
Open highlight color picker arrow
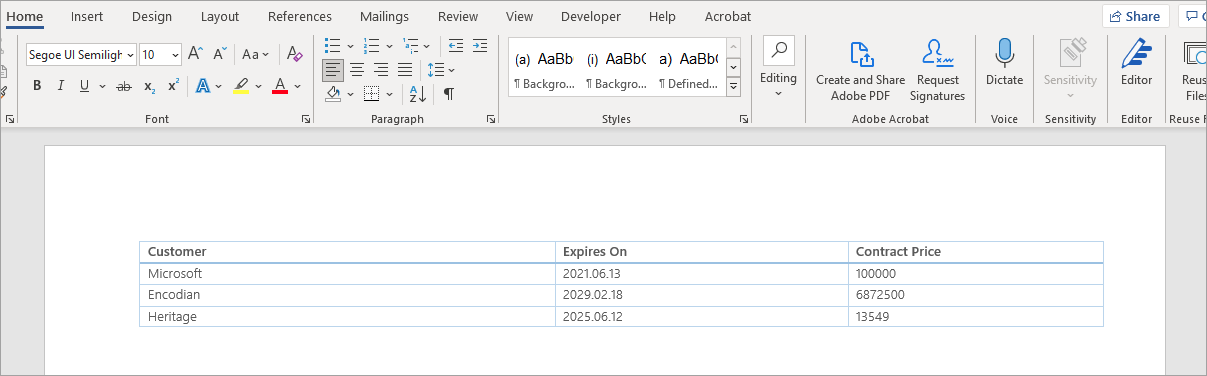click(x=258, y=86)
